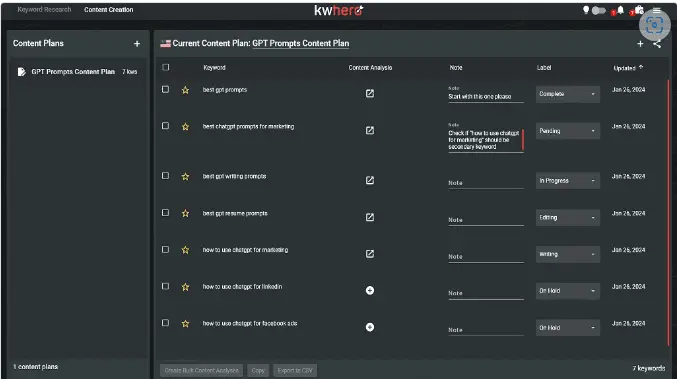Click the Content Analysis column header
The height and width of the screenshot is (379, 677).
(x=370, y=68)
